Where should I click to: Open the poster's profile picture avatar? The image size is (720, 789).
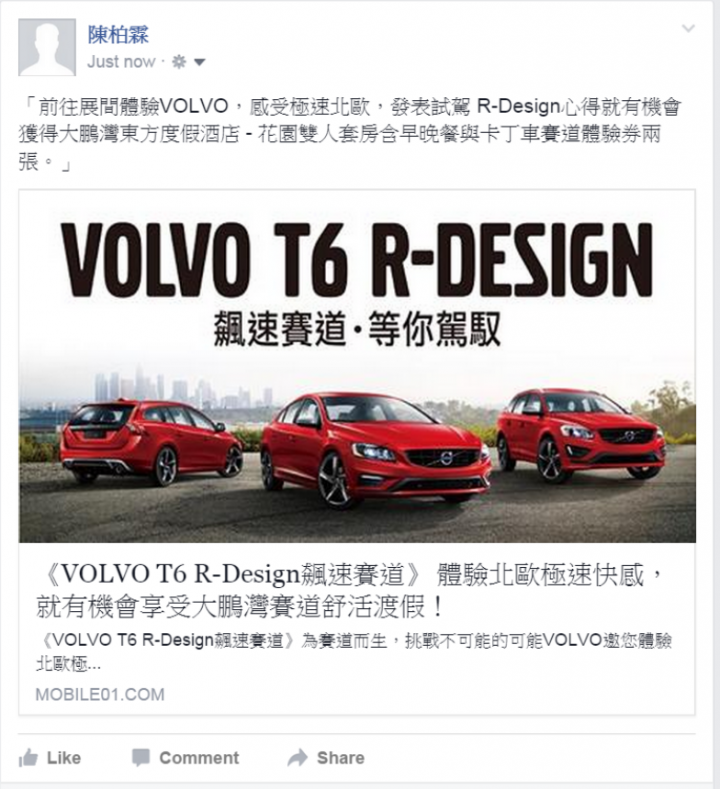point(47,47)
